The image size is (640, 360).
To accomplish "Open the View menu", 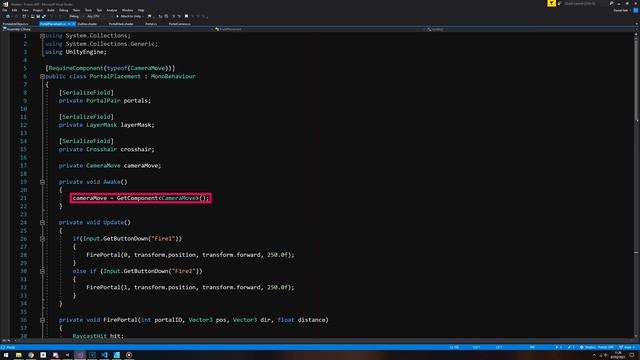I will point(25,10).
